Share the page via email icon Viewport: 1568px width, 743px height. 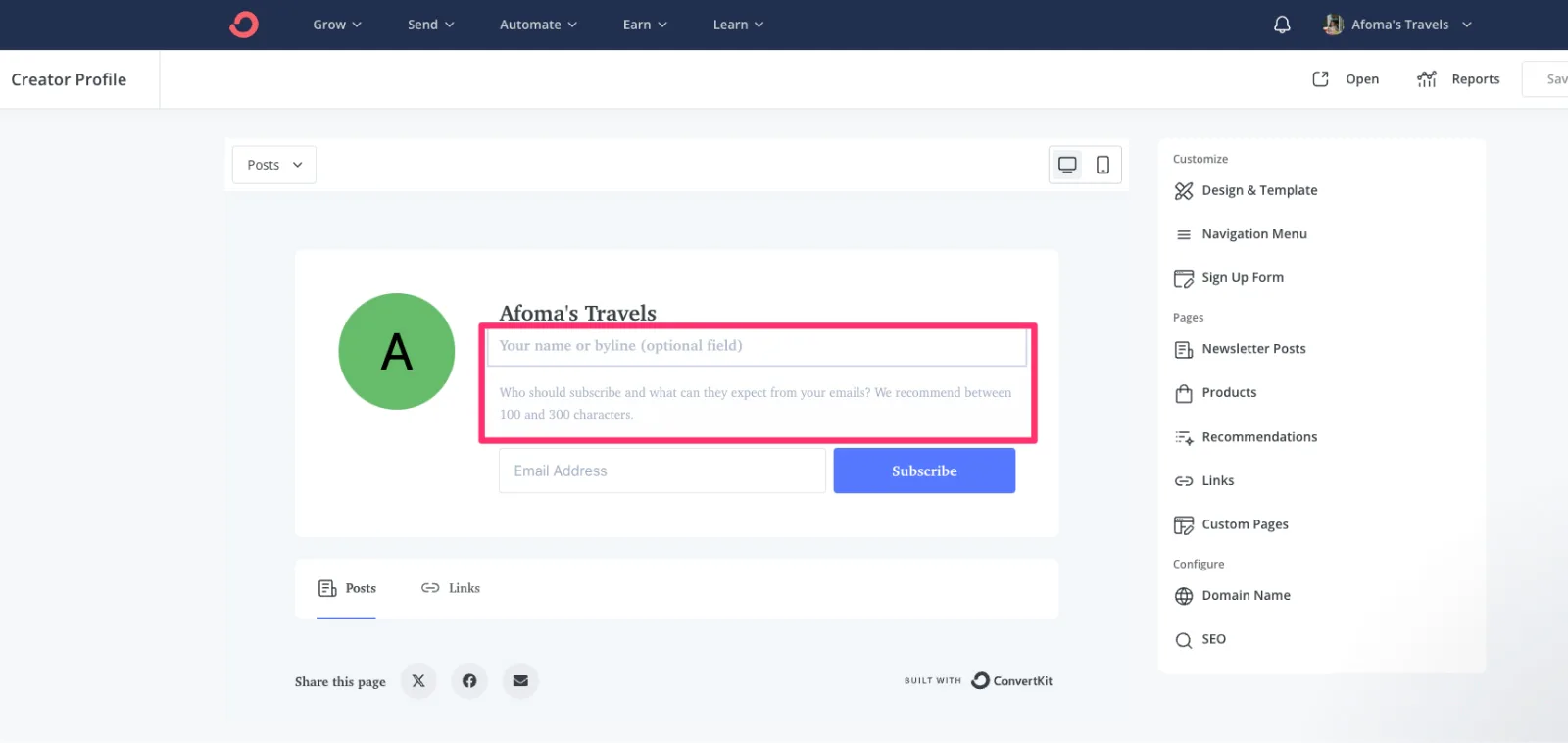tap(520, 681)
